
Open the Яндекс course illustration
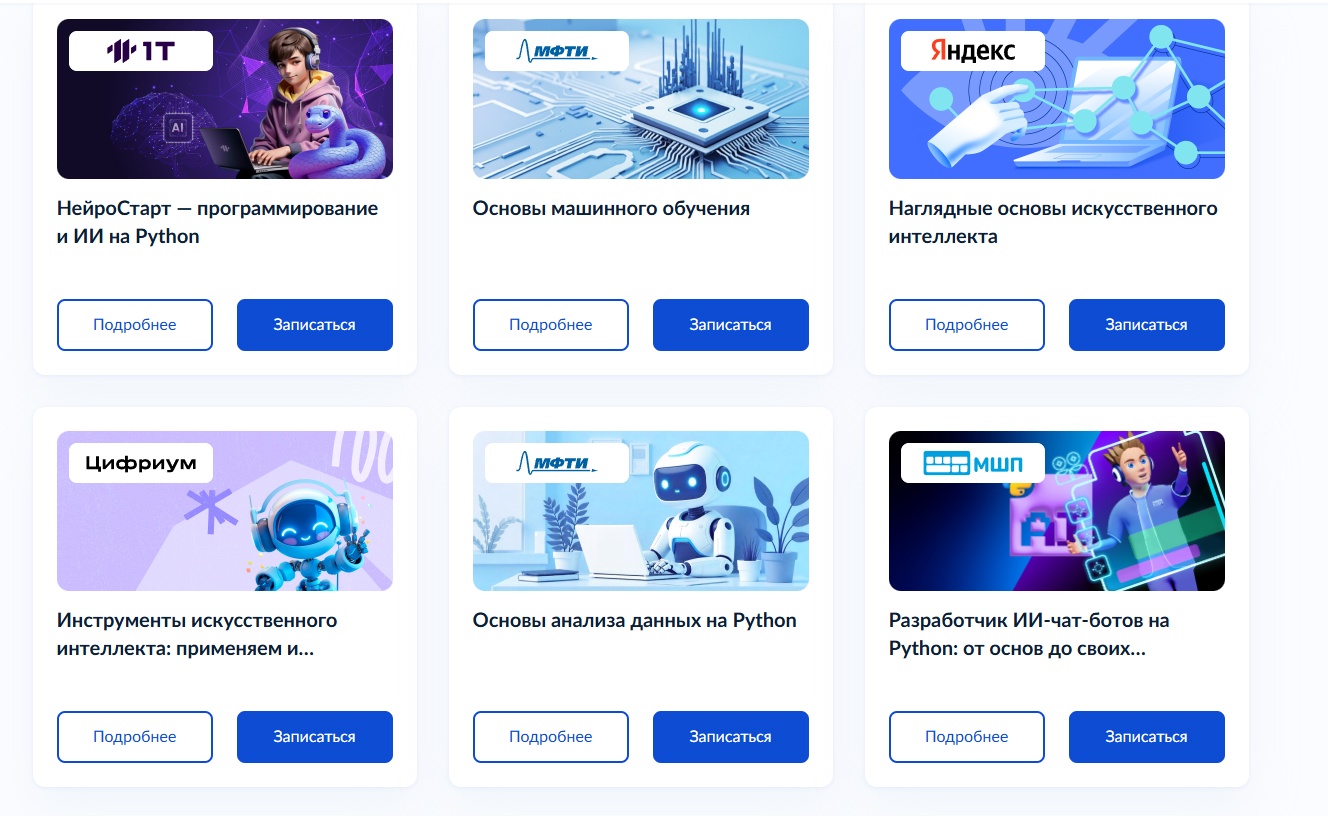pos(1057,99)
